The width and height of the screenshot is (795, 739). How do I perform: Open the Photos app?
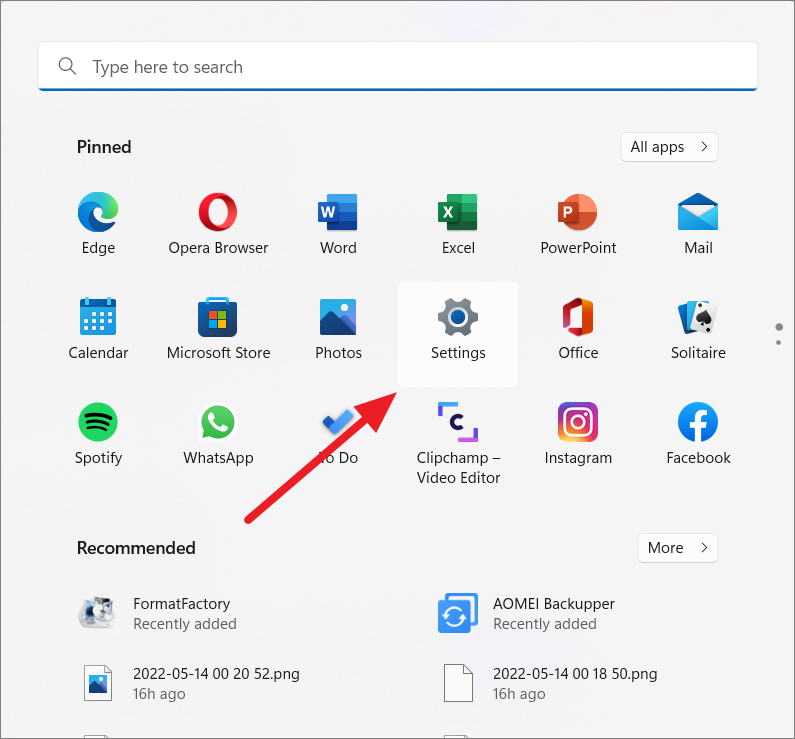pos(338,329)
